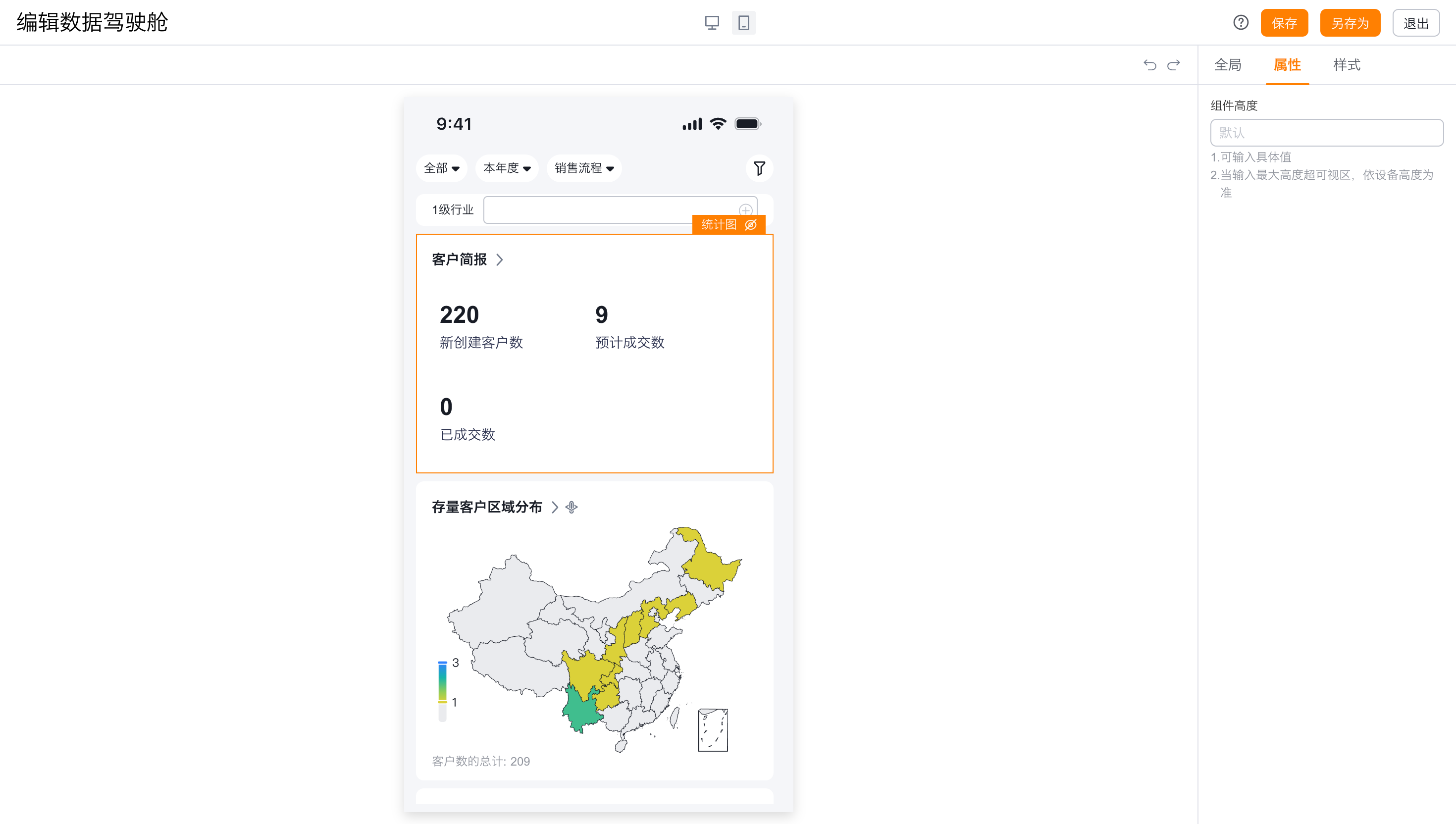The image size is (1456, 824).
Task: Open the 本年度 time range dropdown
Action: pos(507,168)
